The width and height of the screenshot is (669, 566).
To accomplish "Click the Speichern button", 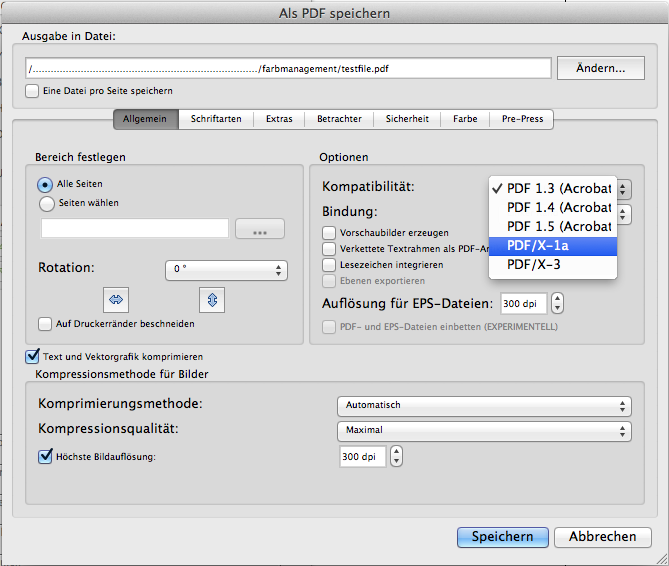I will coord(502,537).
